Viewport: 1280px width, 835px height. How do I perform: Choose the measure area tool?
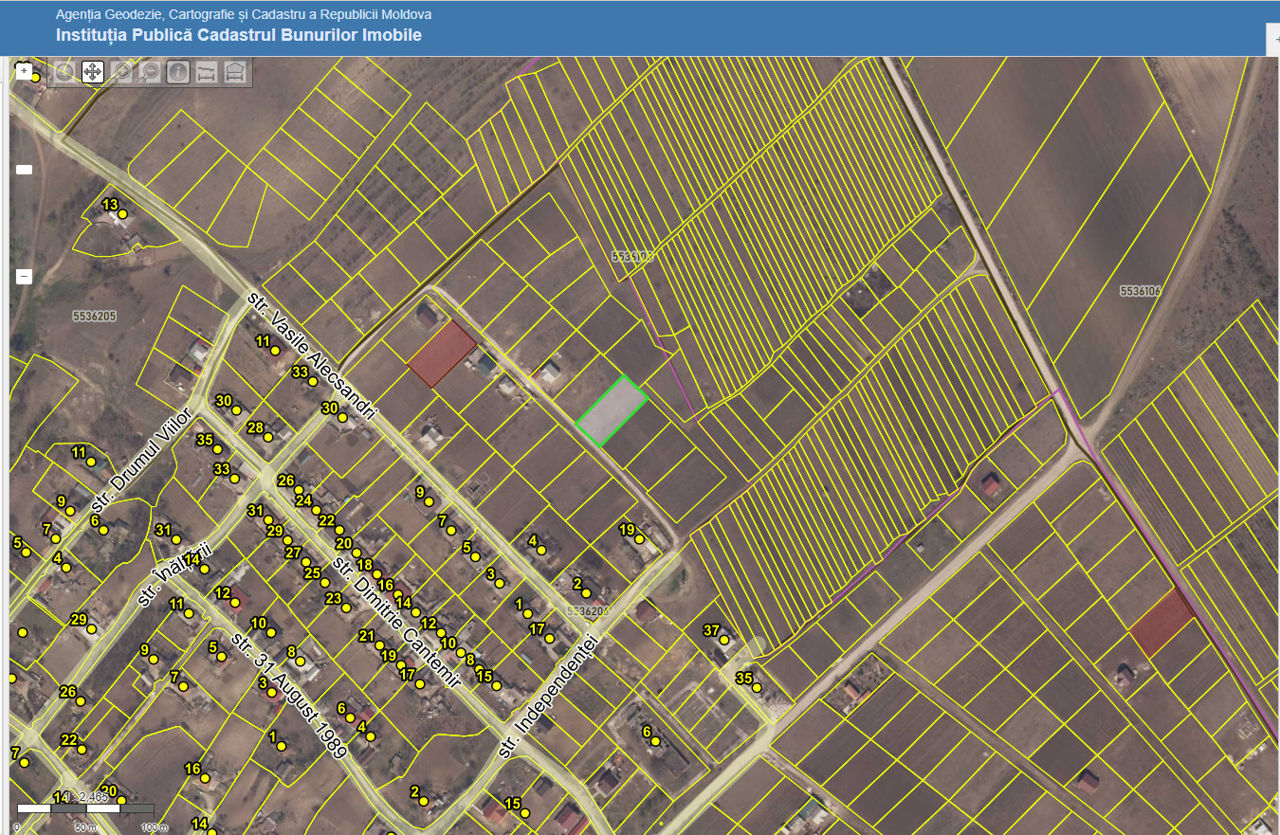tap(236, 71)
